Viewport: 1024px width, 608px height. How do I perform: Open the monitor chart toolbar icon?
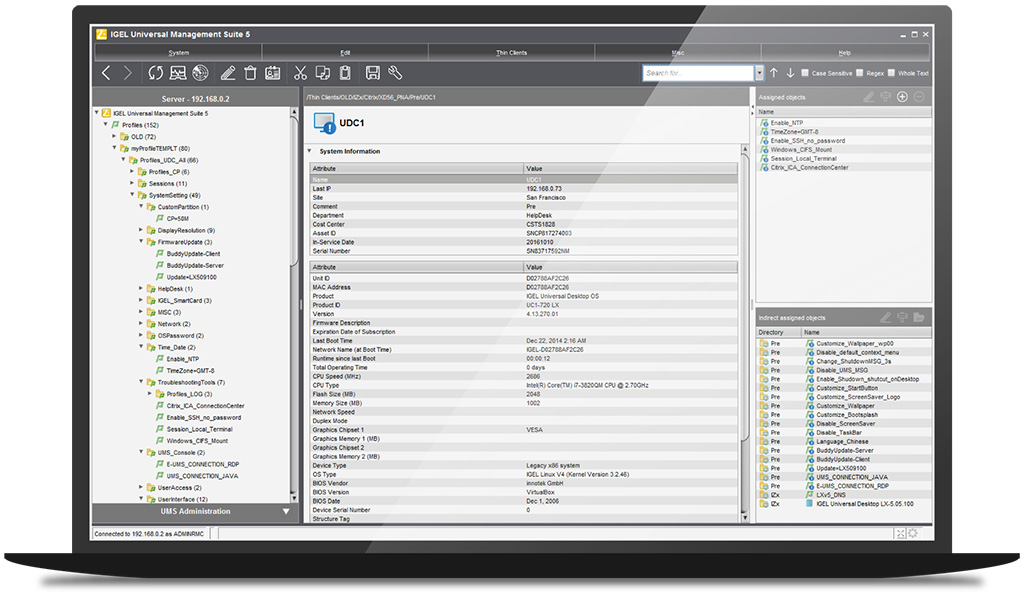tap(178, 73)
